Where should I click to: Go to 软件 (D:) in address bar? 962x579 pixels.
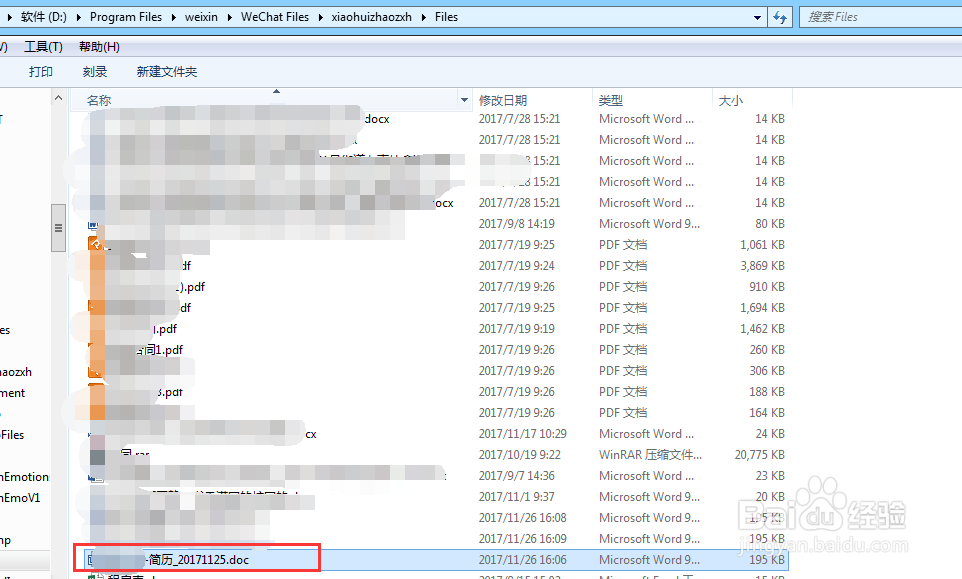pos(43,17)
